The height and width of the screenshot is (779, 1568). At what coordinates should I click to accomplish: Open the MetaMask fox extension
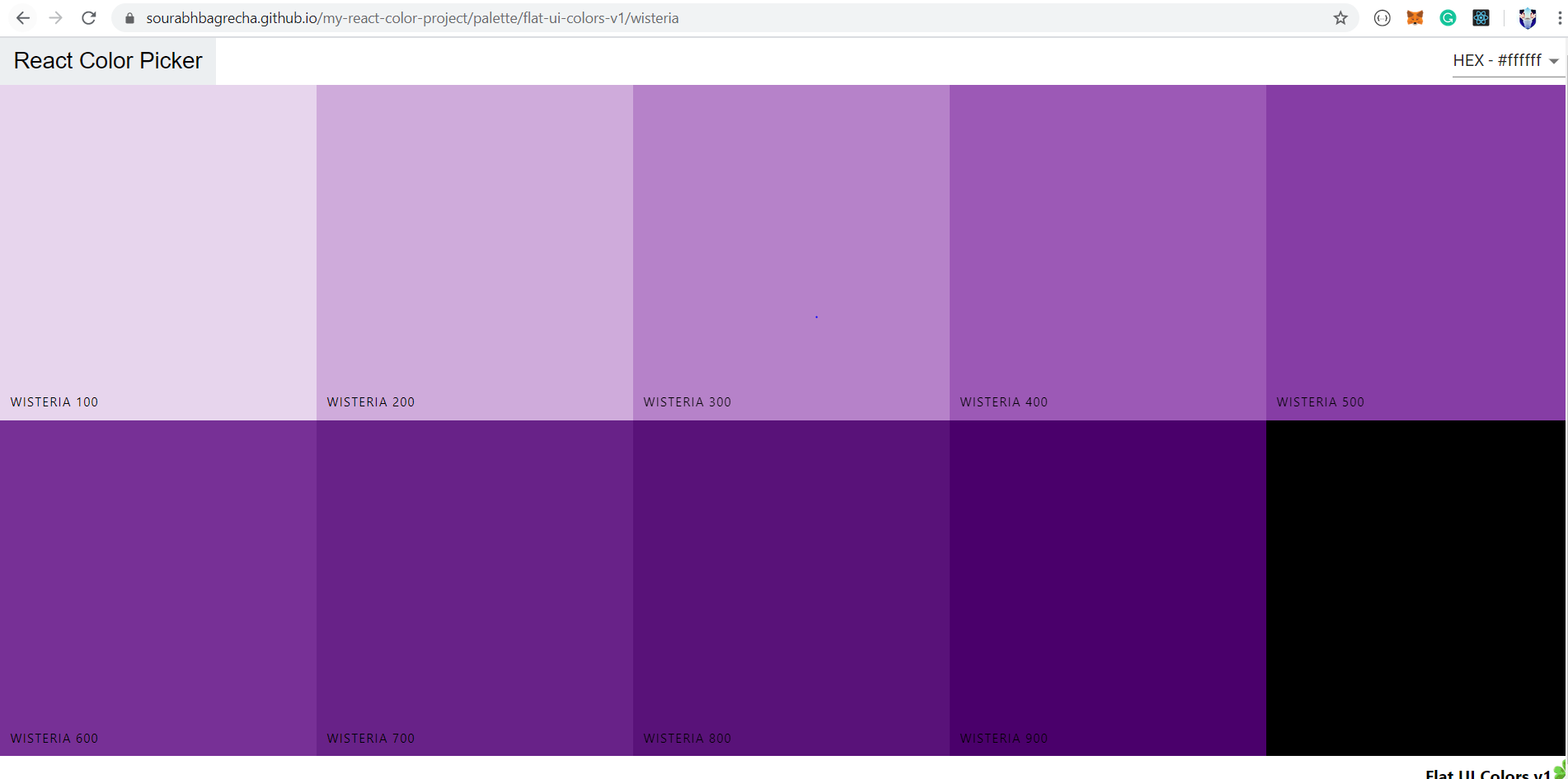pyautogui.click(x=1415, y=18)
